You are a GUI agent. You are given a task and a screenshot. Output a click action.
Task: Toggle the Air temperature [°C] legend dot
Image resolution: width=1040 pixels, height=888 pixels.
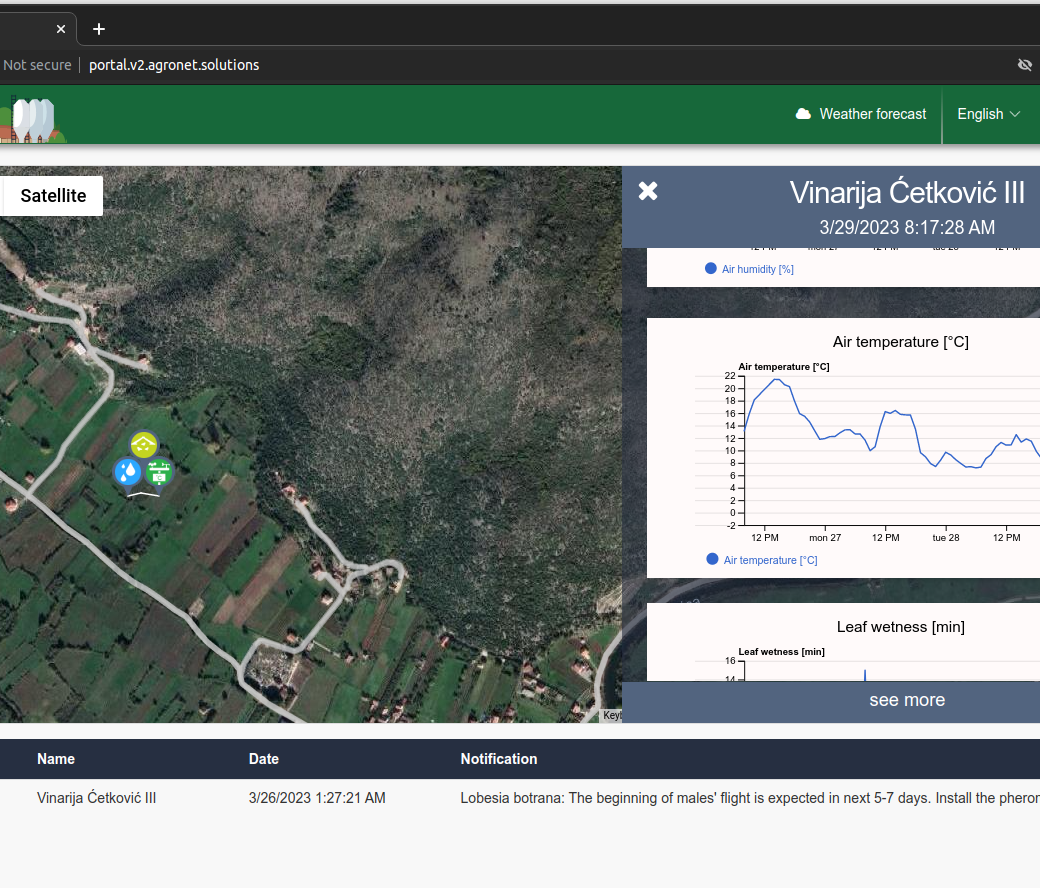[712, 559]
